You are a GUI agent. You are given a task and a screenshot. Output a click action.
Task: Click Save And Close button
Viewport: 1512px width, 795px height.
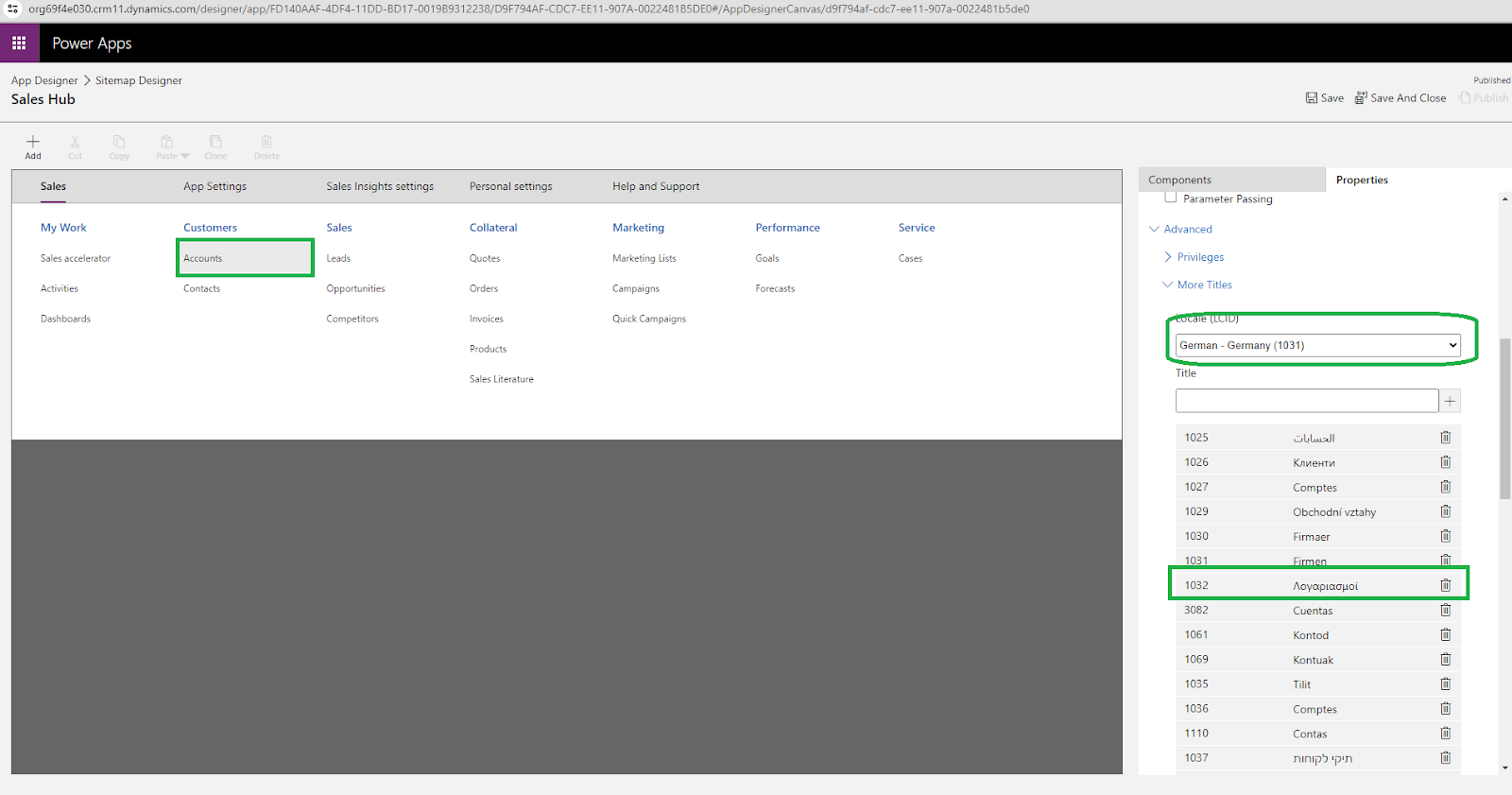pos(1400,98)
